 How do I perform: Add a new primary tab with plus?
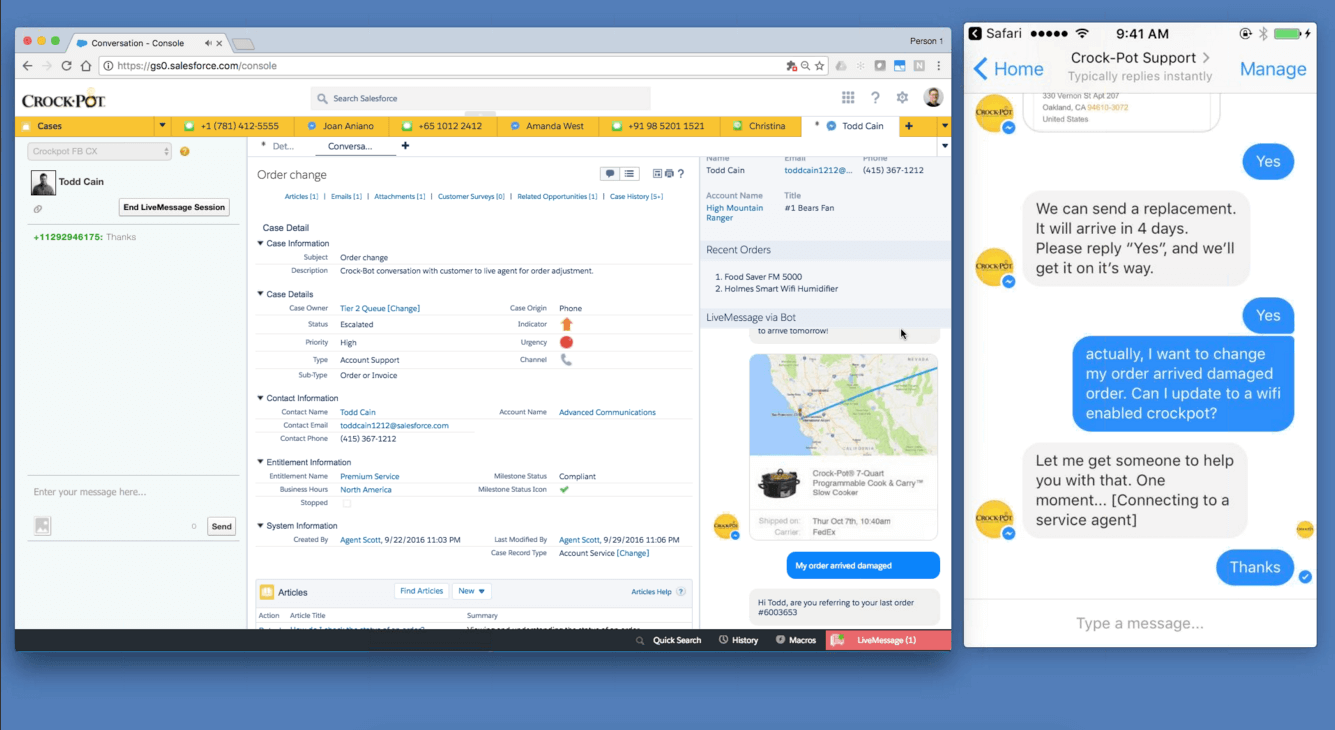tap(909, 126)
